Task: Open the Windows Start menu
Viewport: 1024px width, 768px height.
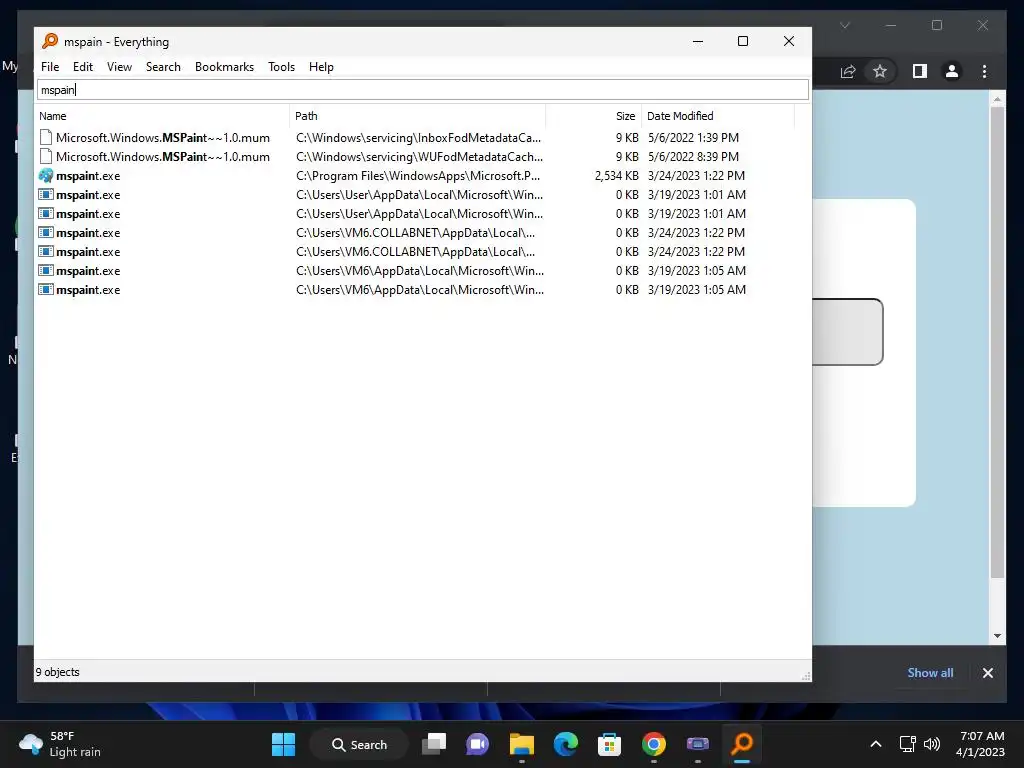Action: [x=283, y=744]
